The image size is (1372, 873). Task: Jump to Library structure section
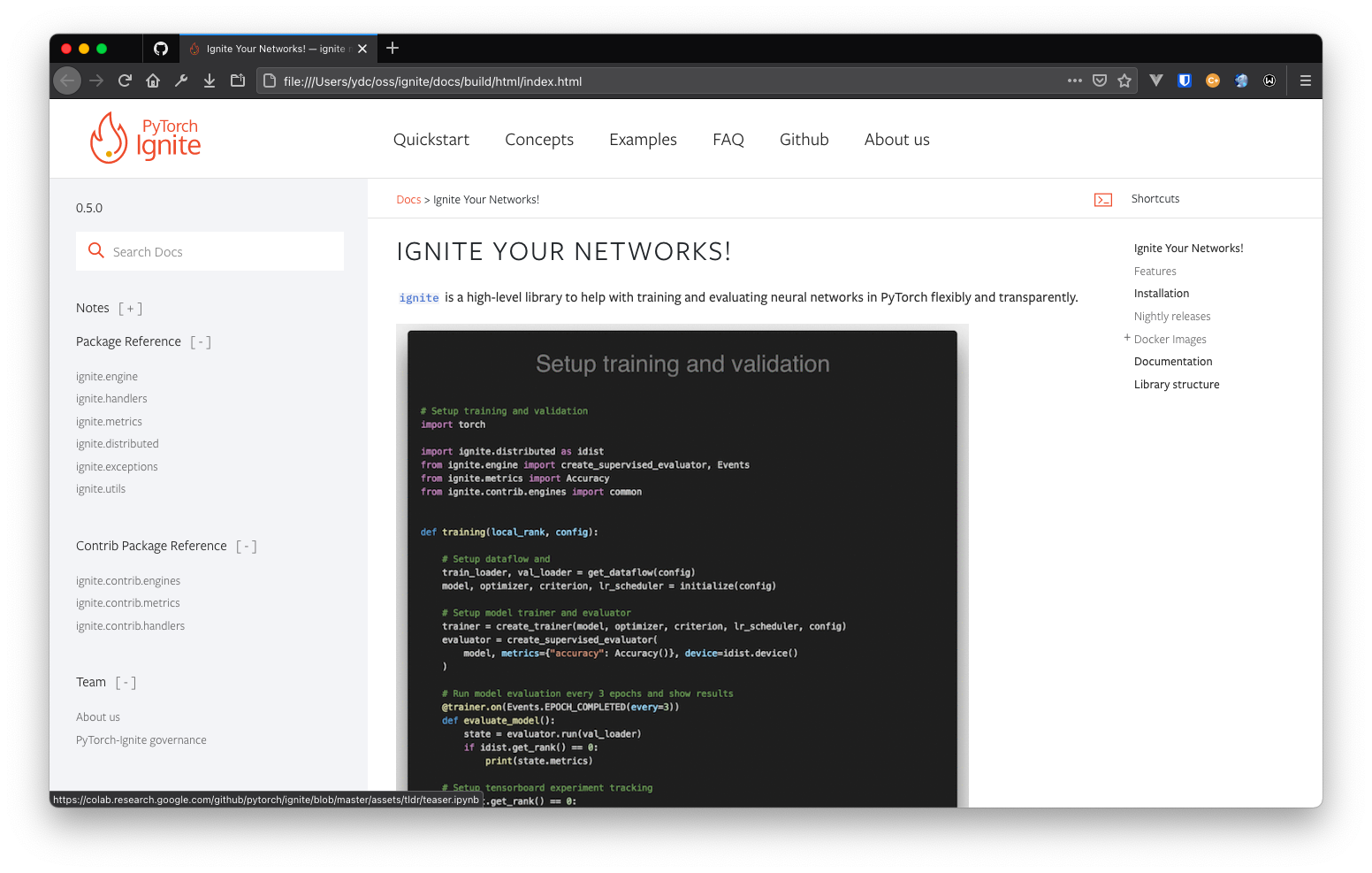[x=1177, y=385]
